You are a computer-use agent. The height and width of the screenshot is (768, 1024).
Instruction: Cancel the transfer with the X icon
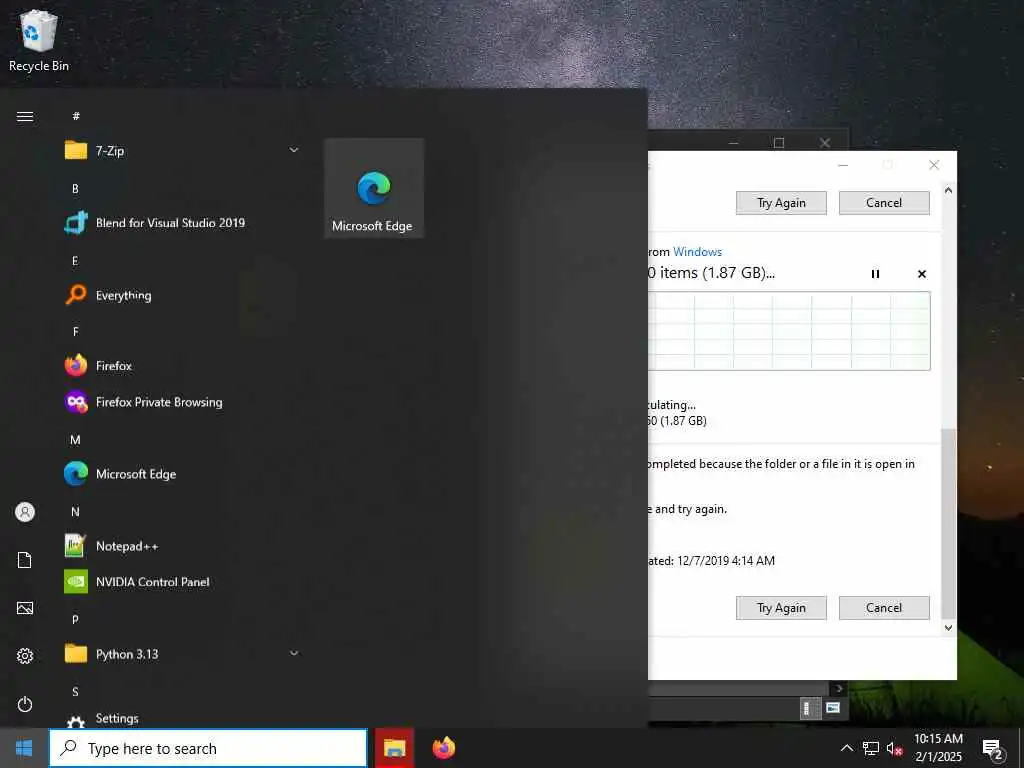point(921,274)
